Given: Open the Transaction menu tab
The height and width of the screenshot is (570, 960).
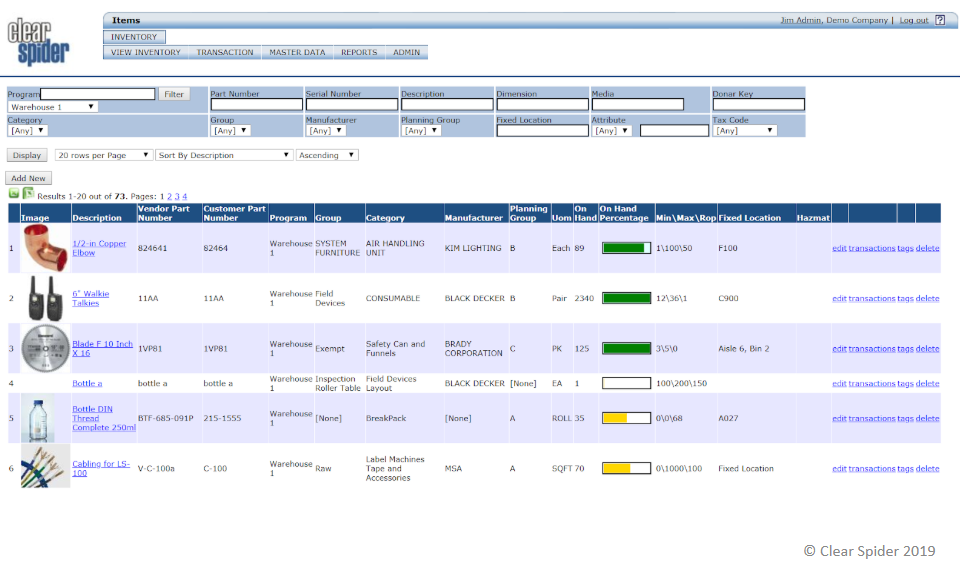Looking at the screenshot, I should pos(225,52).
